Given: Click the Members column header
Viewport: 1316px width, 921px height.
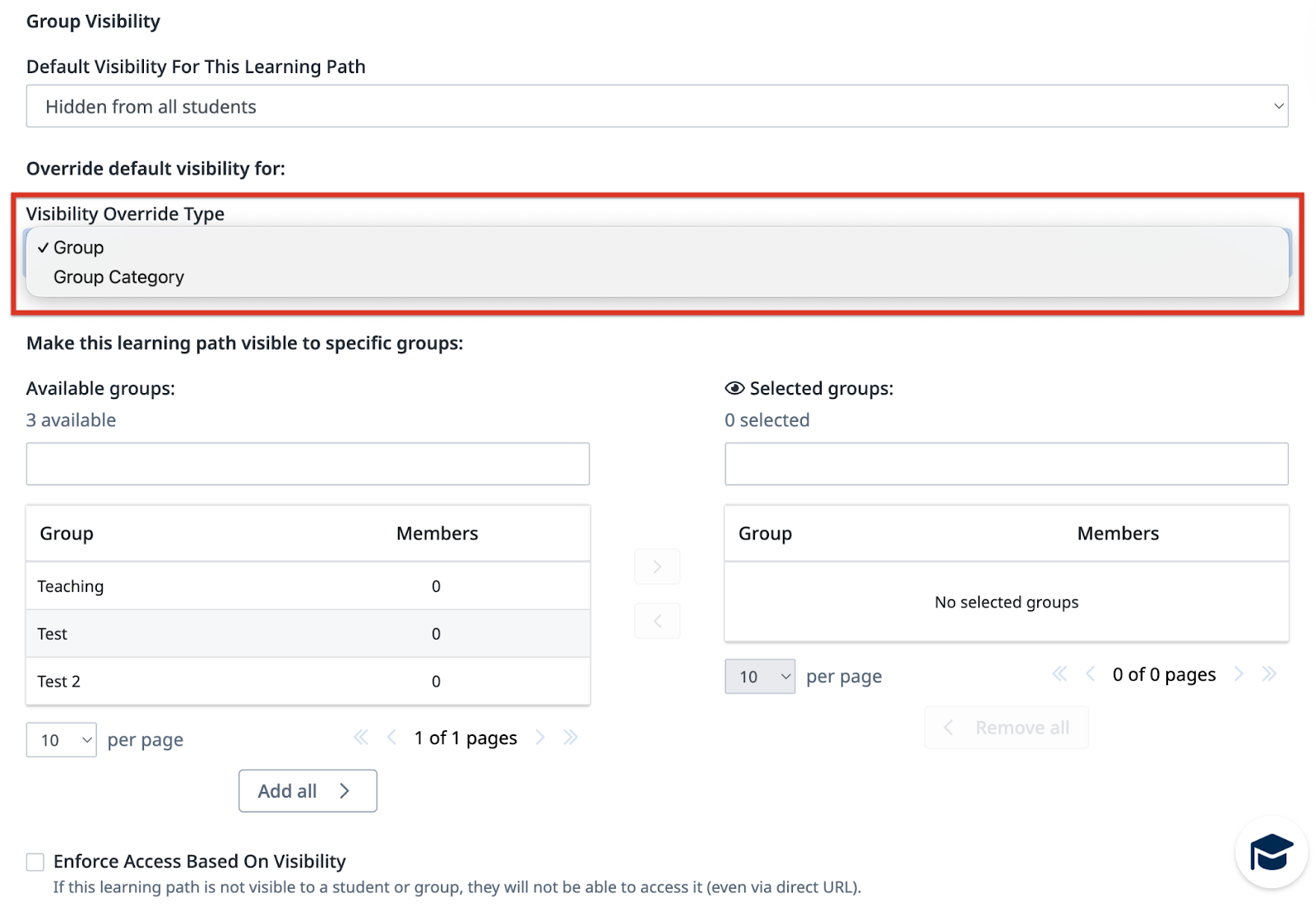Looking at the screenshot, I should [437, 533].
